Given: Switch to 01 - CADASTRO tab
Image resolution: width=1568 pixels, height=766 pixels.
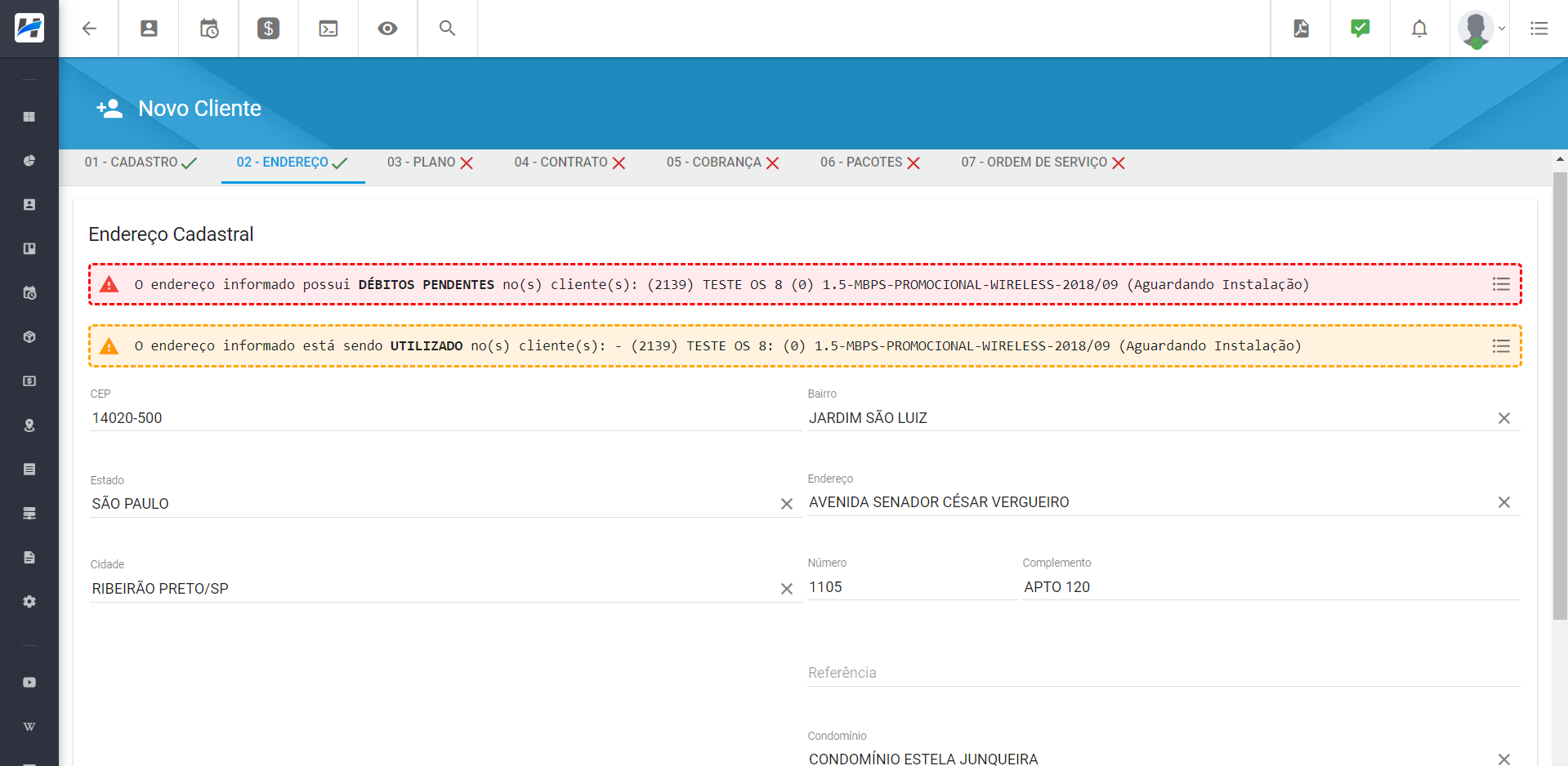Looking at the screenshot, I should (141, 163).
